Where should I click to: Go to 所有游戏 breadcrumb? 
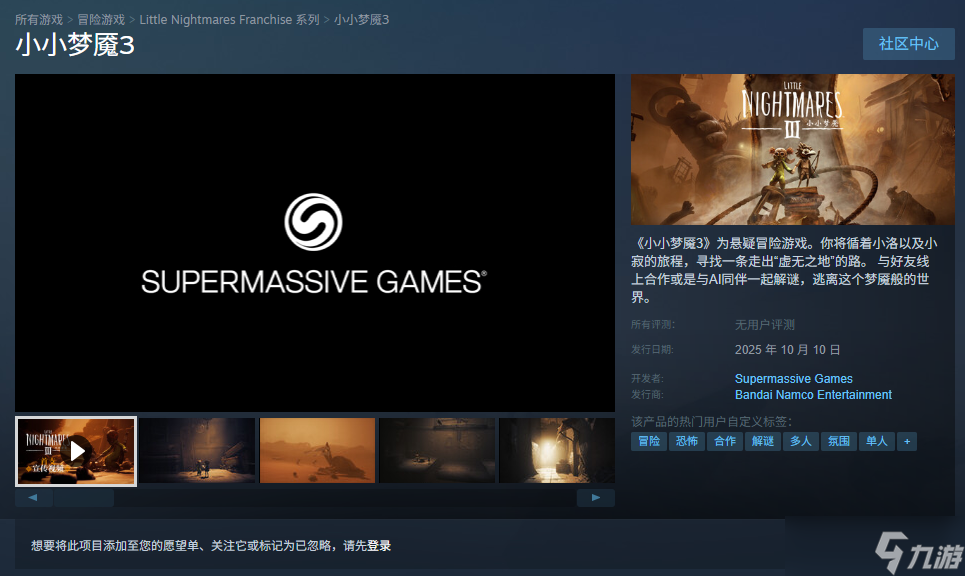(39, 20)
